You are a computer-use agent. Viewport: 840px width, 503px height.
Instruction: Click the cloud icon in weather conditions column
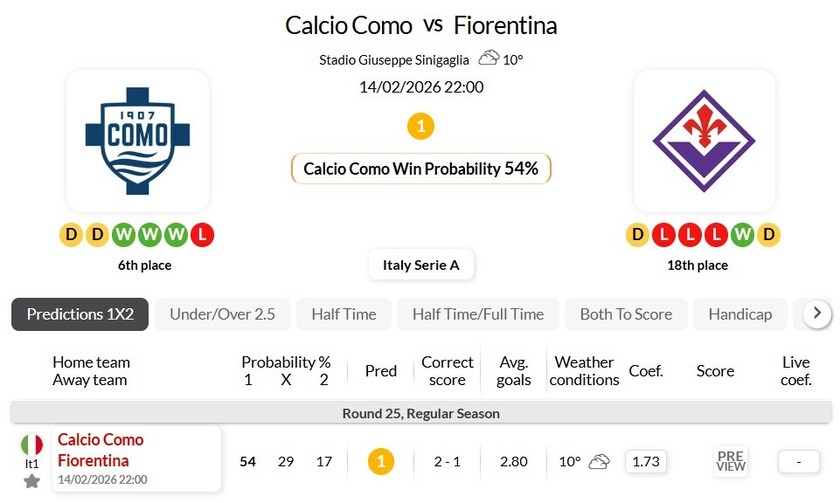[x=599, y=461]
